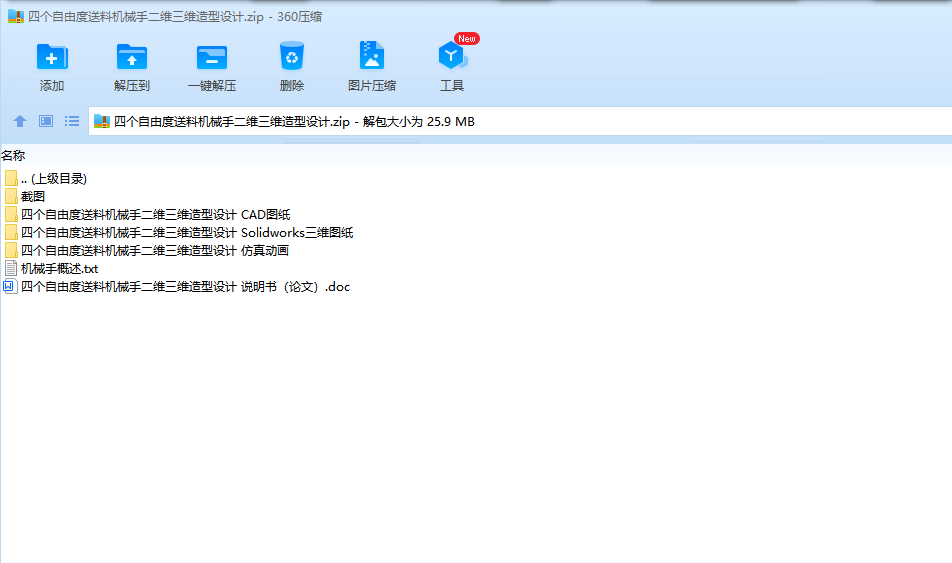This screenshot has height=563, width=952.
Task: Click the folder icon beside 截图
Action: 11,196
